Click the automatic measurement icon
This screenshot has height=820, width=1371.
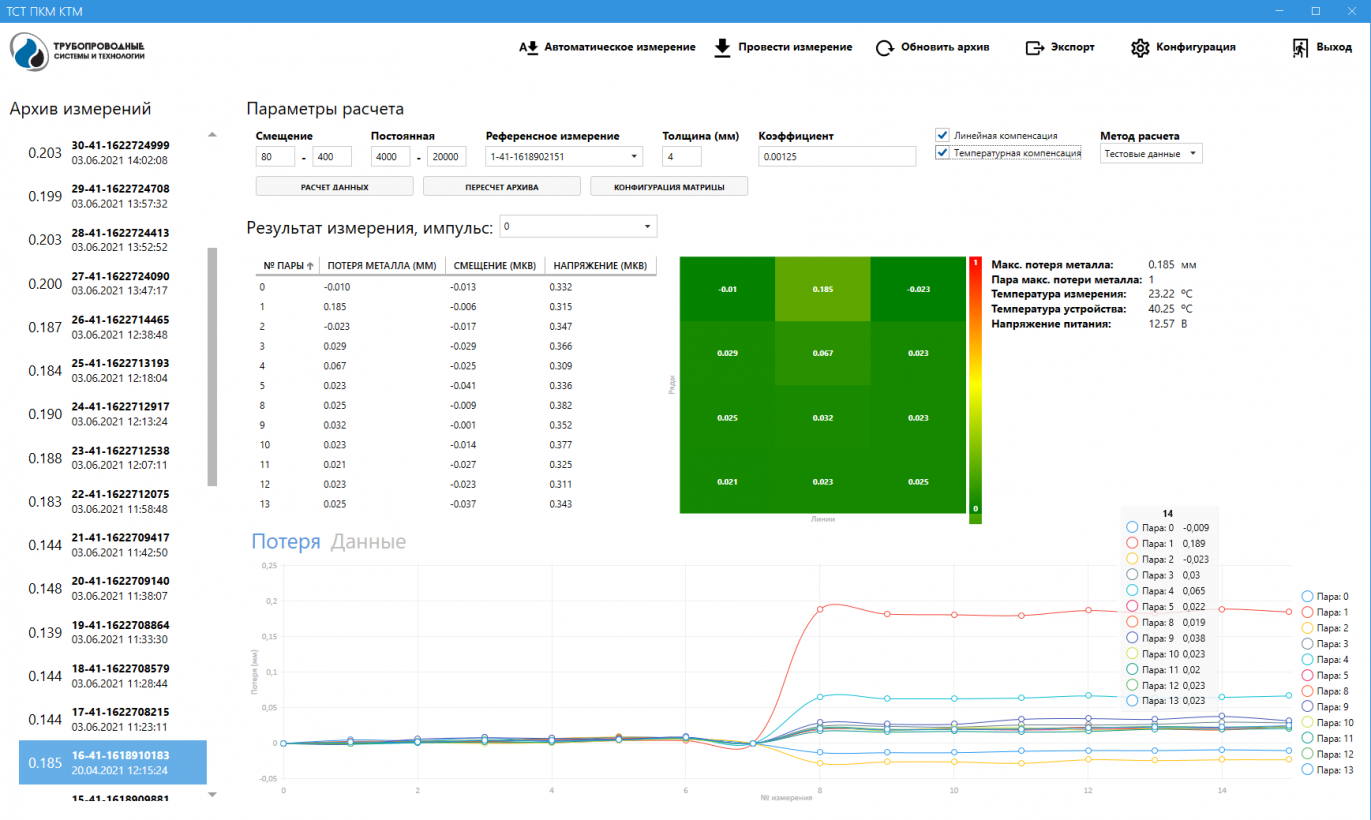click(x=529, y=47)
